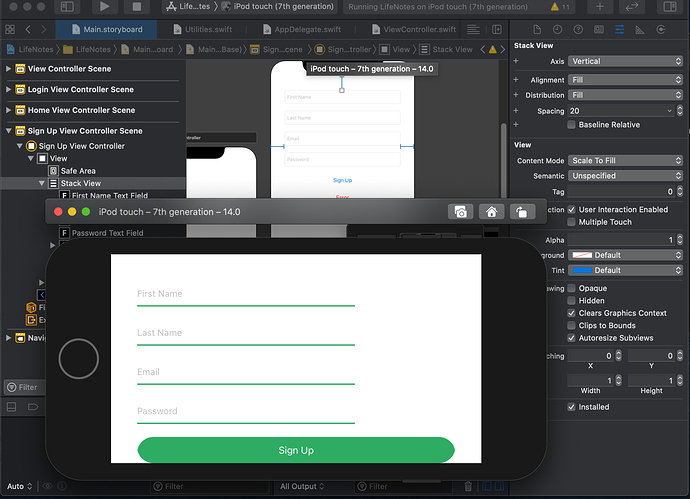Click the trash icon in debug console

coord(468,486)
